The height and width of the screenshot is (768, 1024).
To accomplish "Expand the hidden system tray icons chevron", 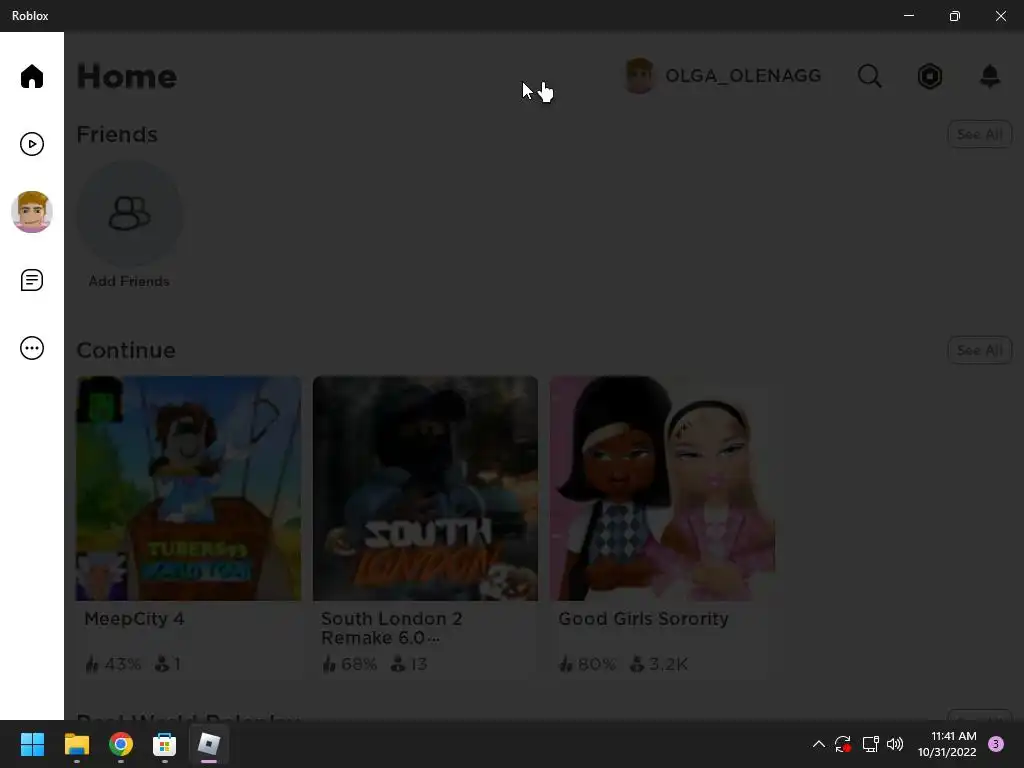I will [818, 744].
